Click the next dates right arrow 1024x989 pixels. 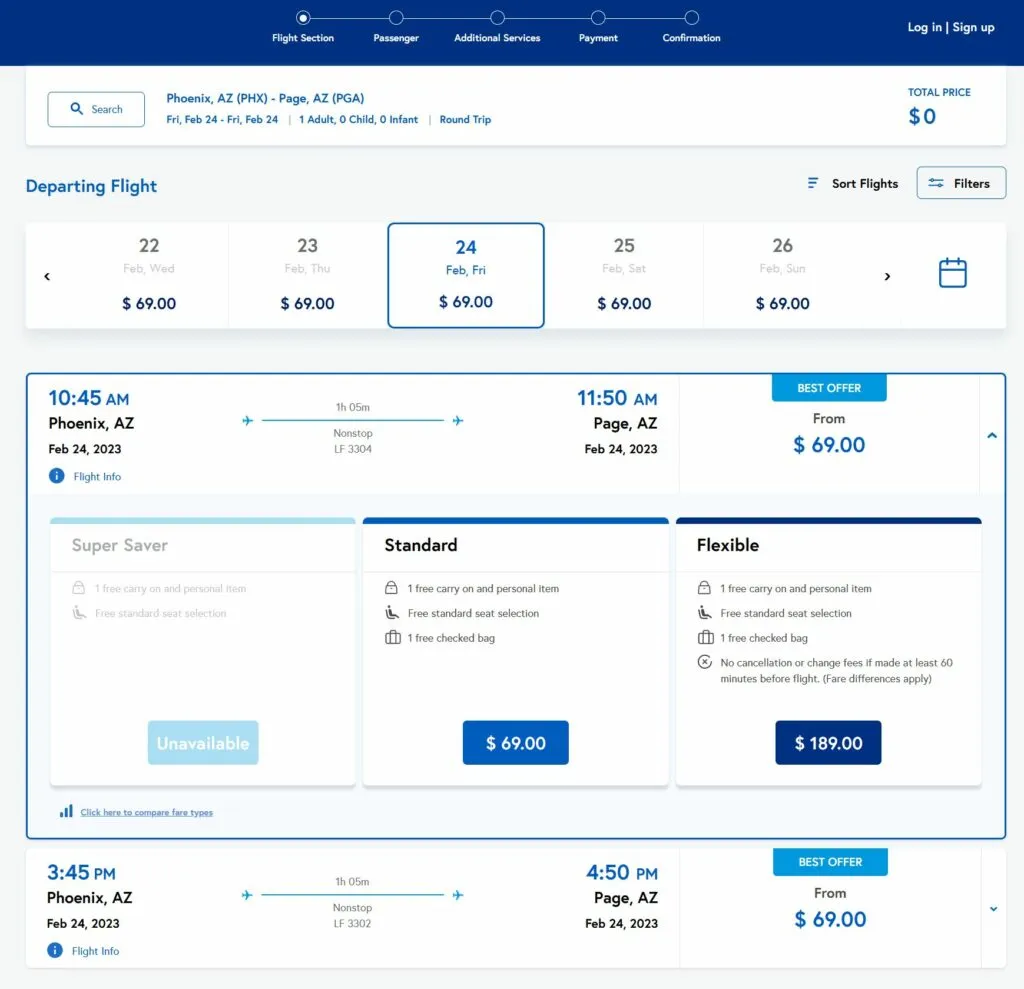[887, 277]
